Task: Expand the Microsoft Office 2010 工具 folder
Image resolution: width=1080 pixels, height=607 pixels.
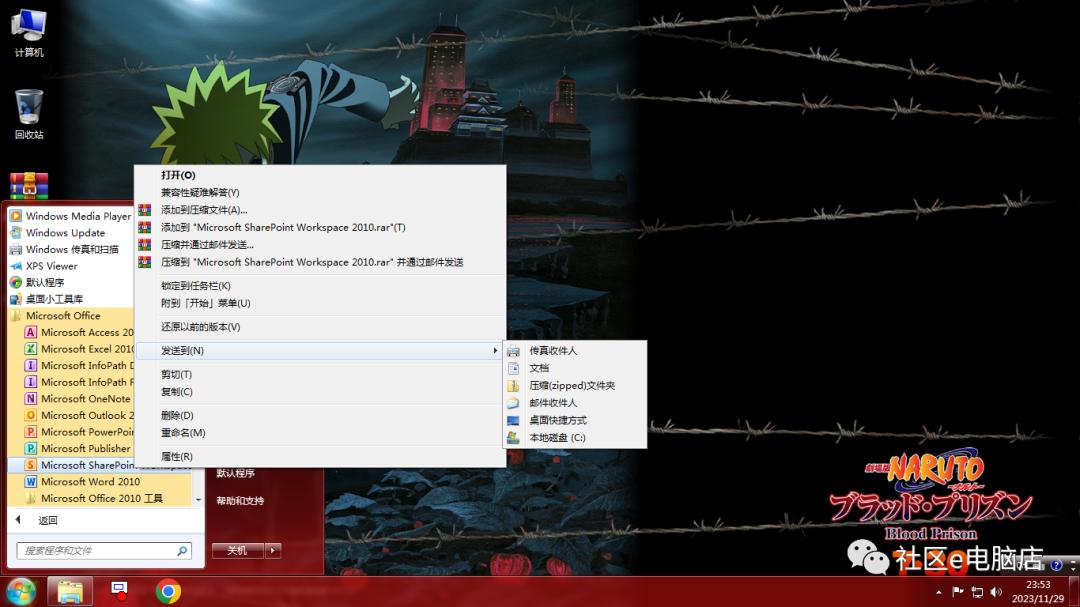Action: click(x=101, y=498)
